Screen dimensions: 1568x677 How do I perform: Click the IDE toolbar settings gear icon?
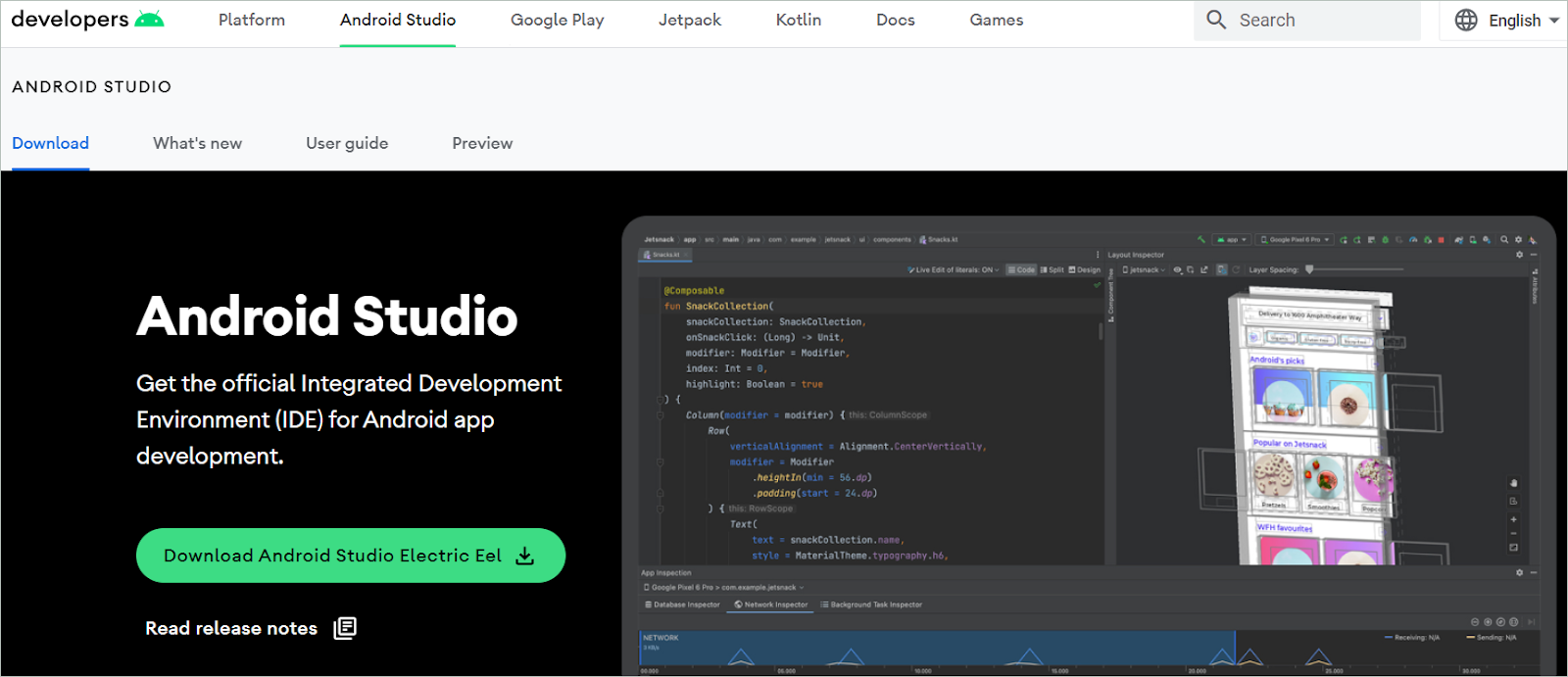click(x=1518, y=239)
